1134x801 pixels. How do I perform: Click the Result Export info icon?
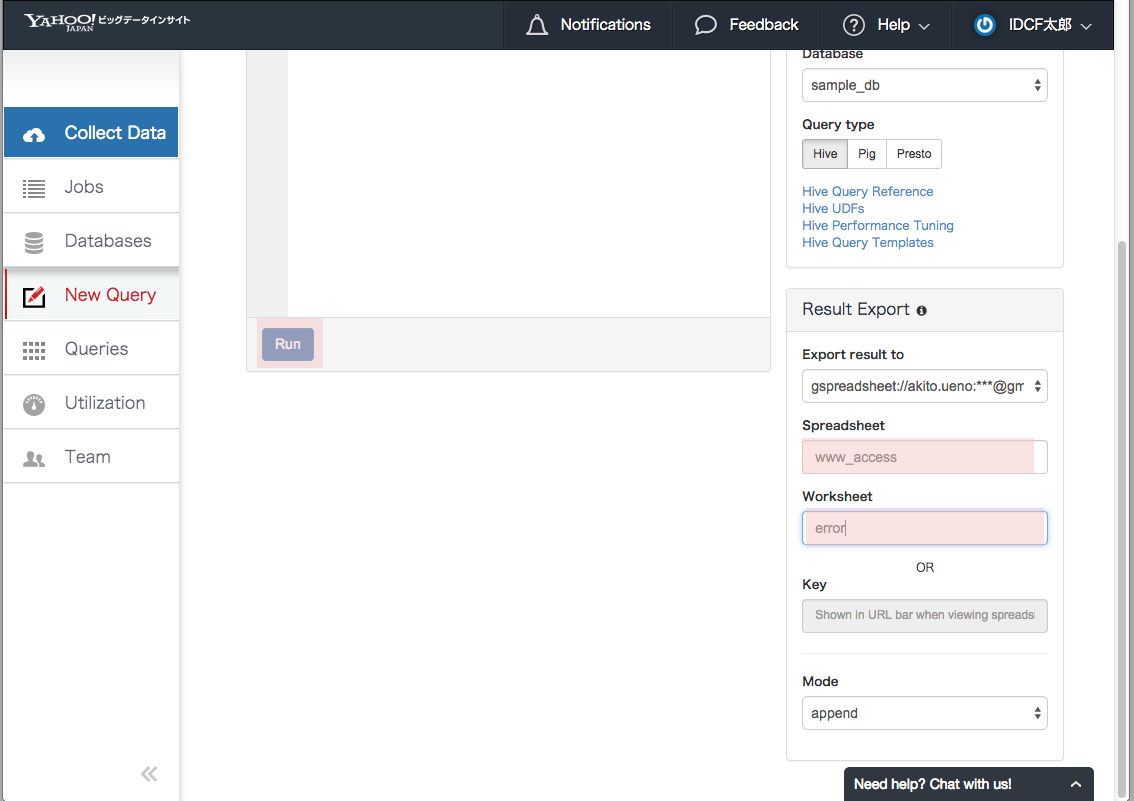pos(921,311)
